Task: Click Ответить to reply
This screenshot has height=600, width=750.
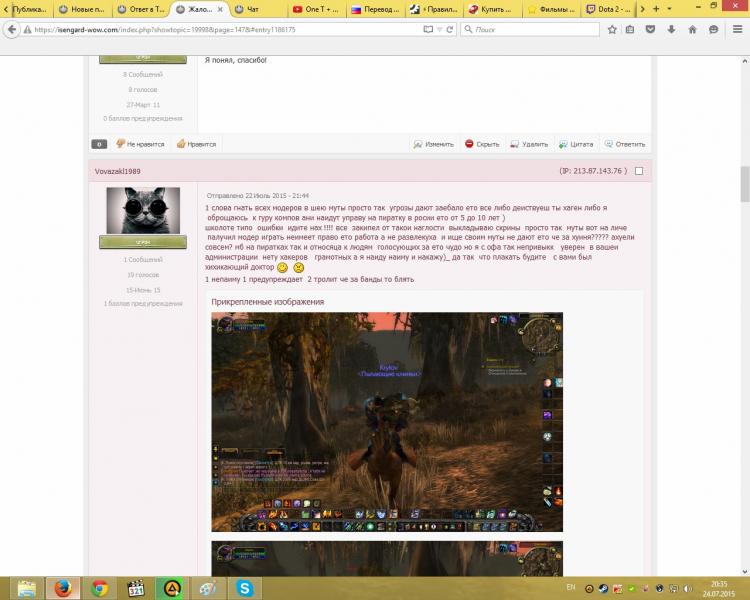Action: pos(625,144)
